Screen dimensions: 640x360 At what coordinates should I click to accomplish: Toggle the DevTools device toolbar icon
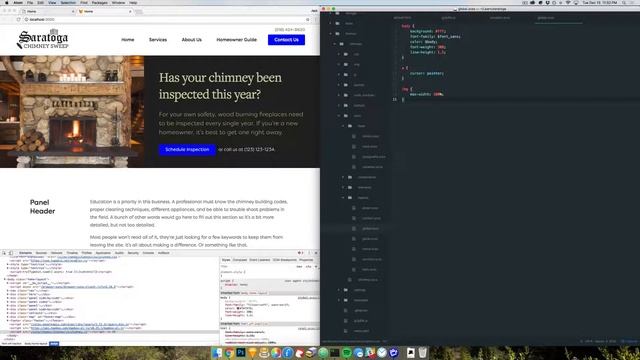[x=11, y=253]
